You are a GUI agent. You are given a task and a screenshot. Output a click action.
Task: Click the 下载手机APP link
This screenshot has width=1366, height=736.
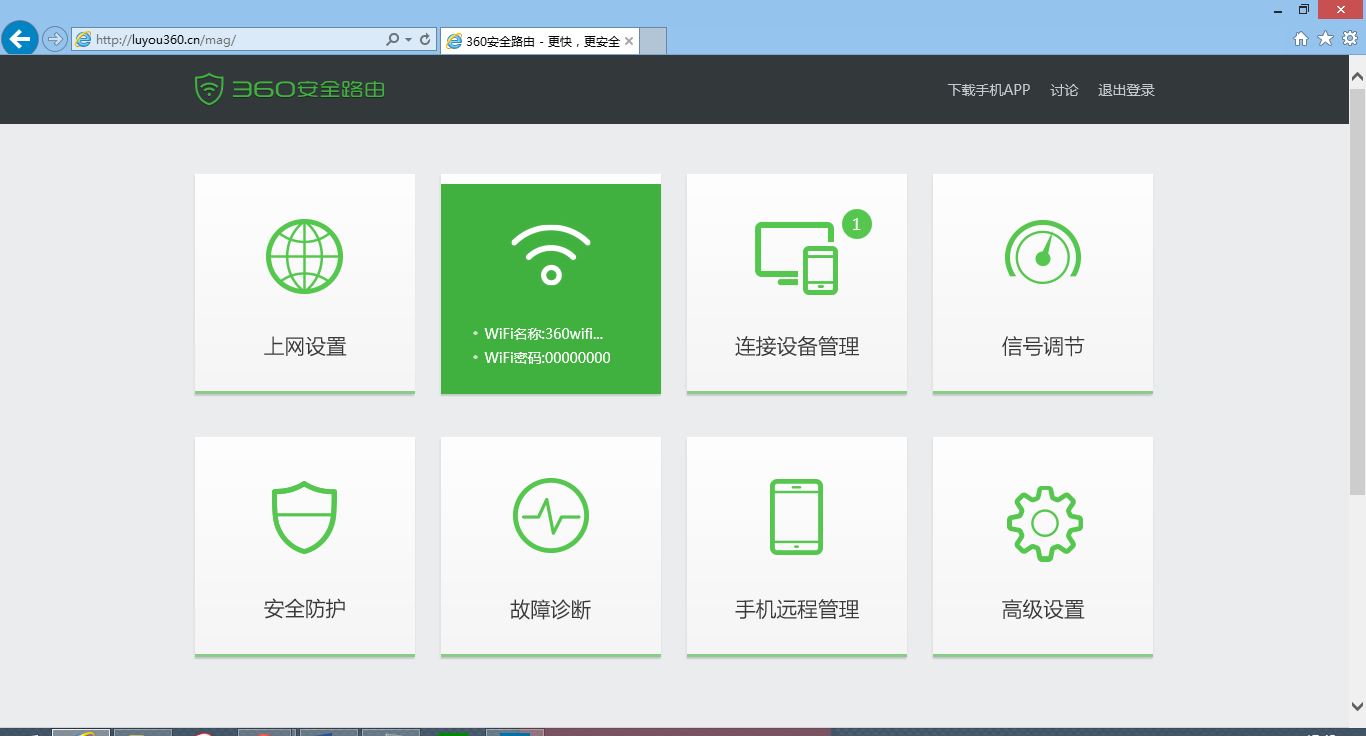(x=989, y=90)
